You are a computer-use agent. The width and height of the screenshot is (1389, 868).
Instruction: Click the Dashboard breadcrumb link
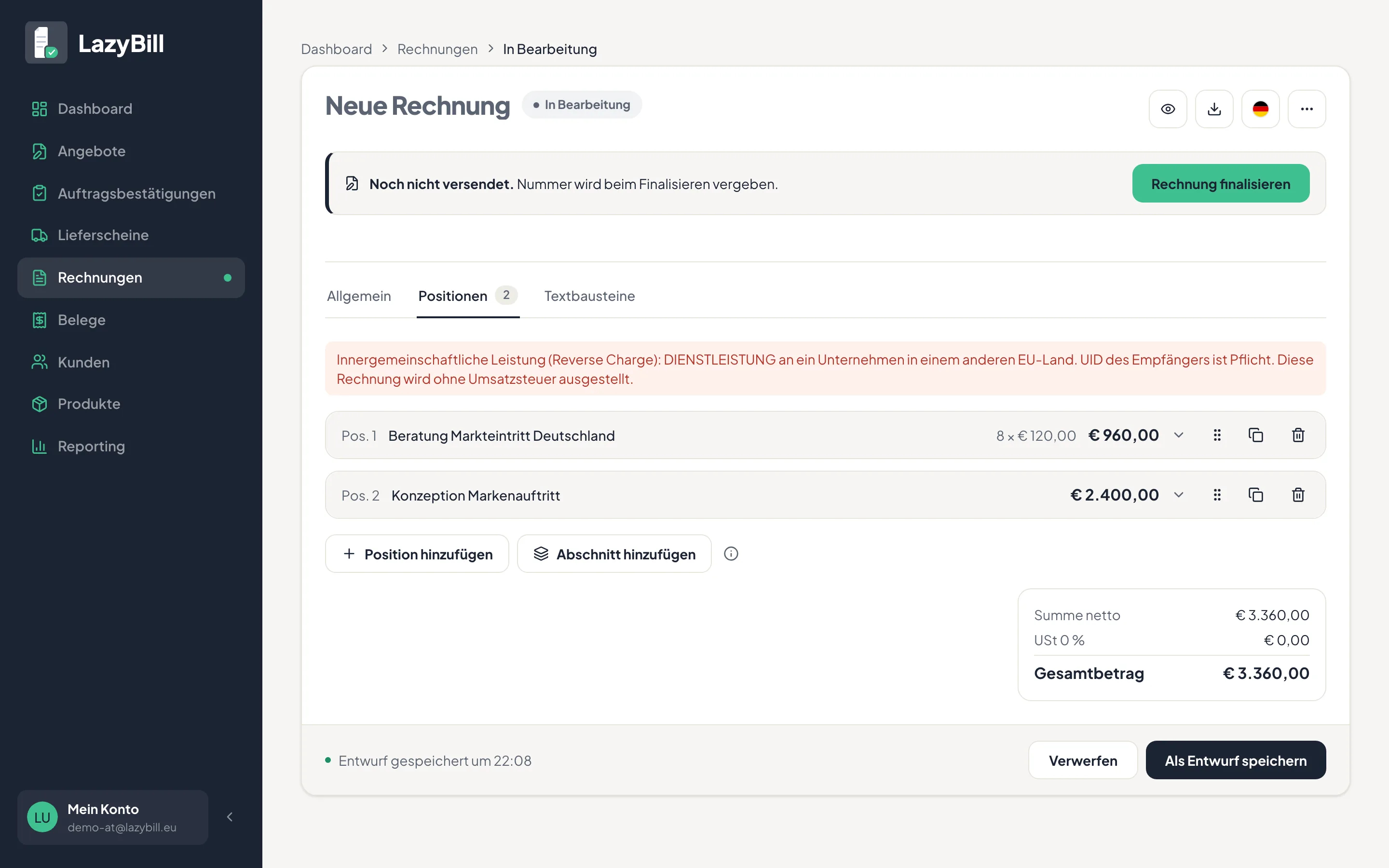pos(336,49)
